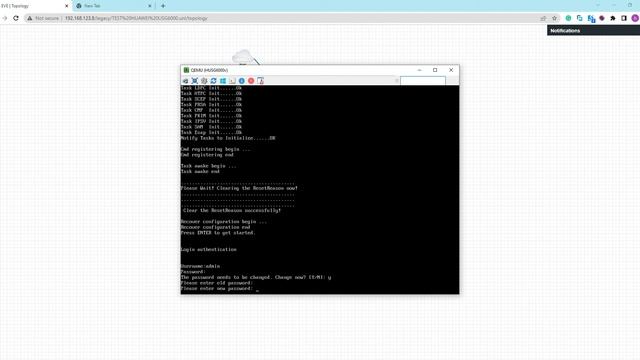Click the 'Login authentication' line in terminal
The width and height of the screenshot is (640, 360).
[209, 249]
